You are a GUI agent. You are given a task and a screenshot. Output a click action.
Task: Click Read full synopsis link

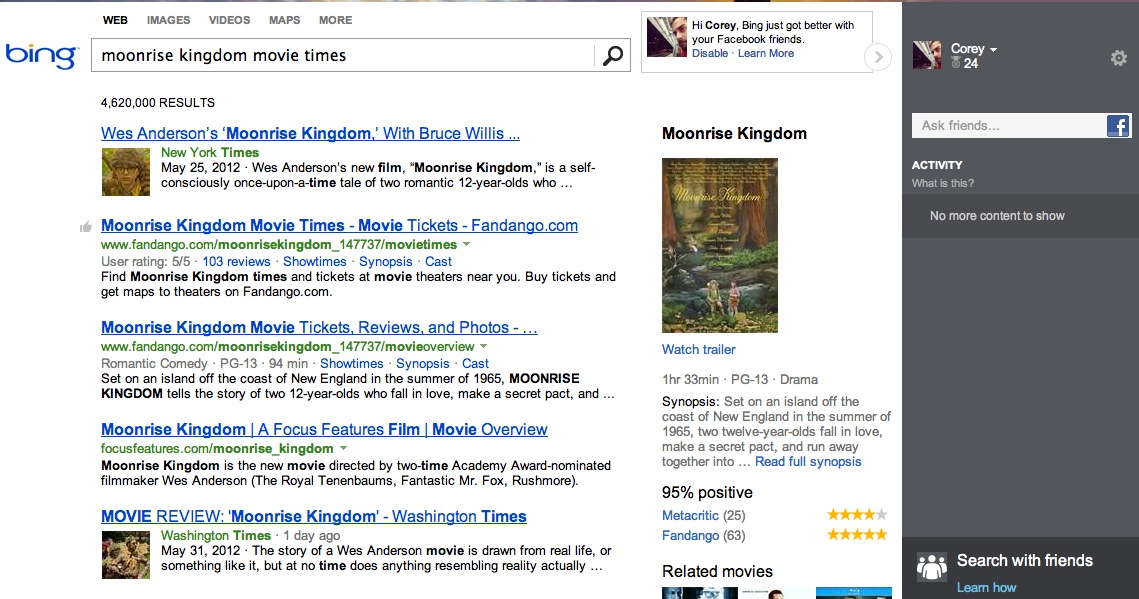point(808,462)
